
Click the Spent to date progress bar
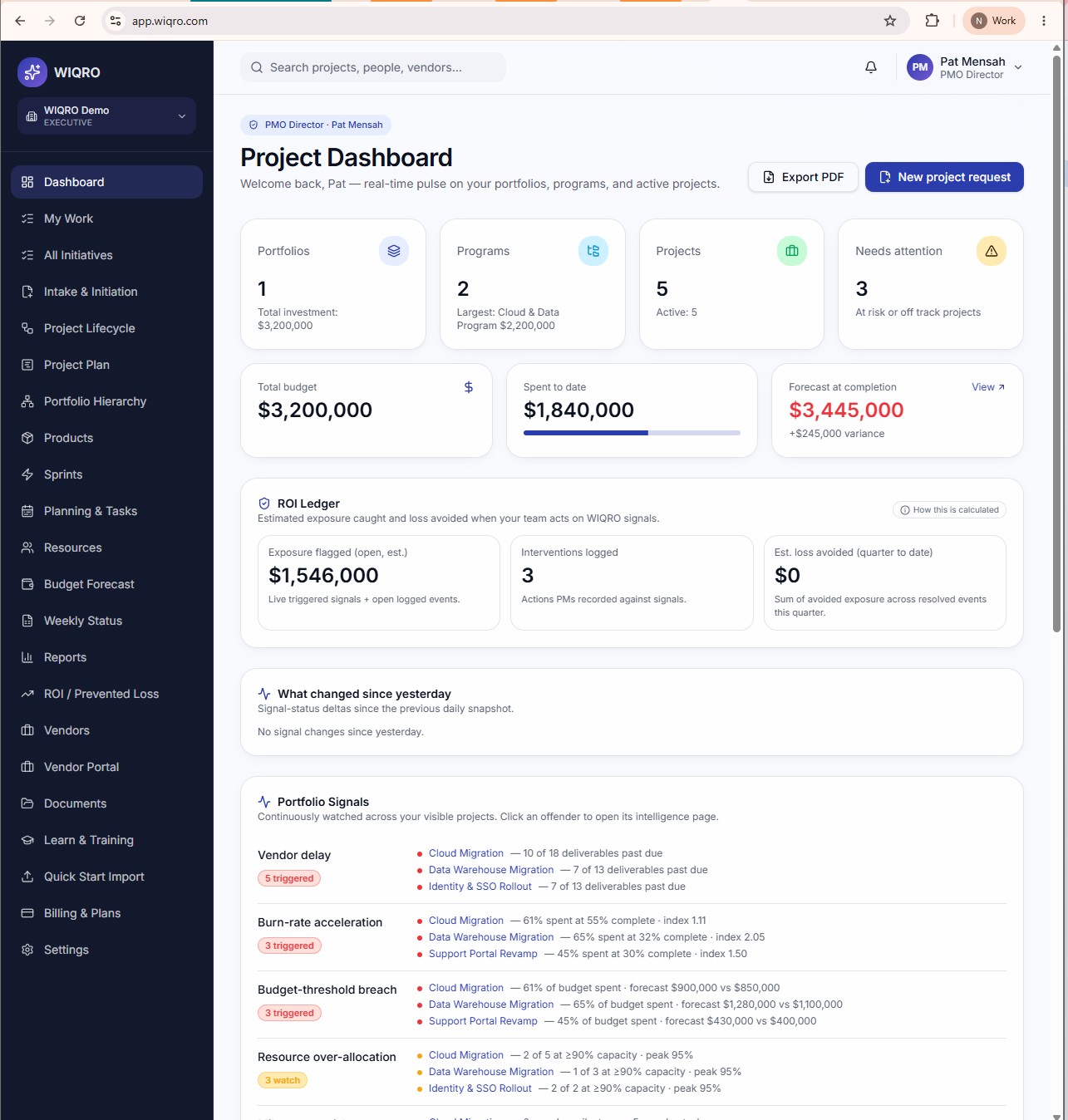click(632, 433)
